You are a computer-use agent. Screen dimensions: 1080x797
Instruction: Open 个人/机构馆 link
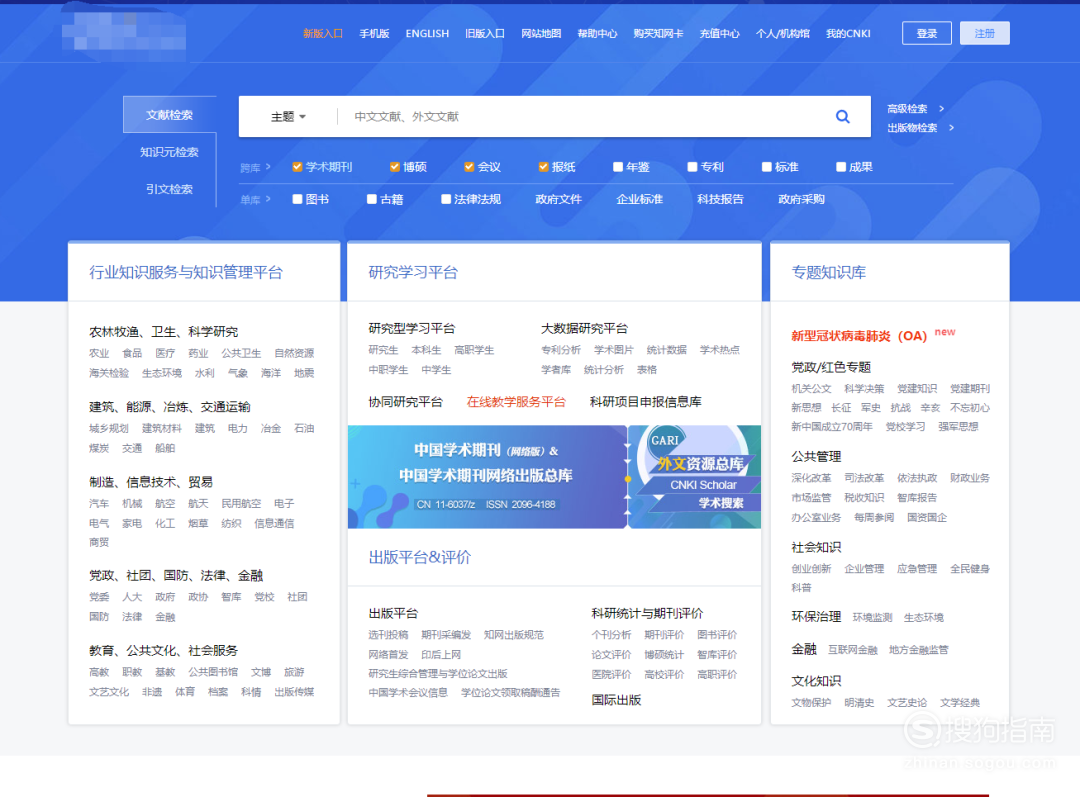(x=782, y=33)
